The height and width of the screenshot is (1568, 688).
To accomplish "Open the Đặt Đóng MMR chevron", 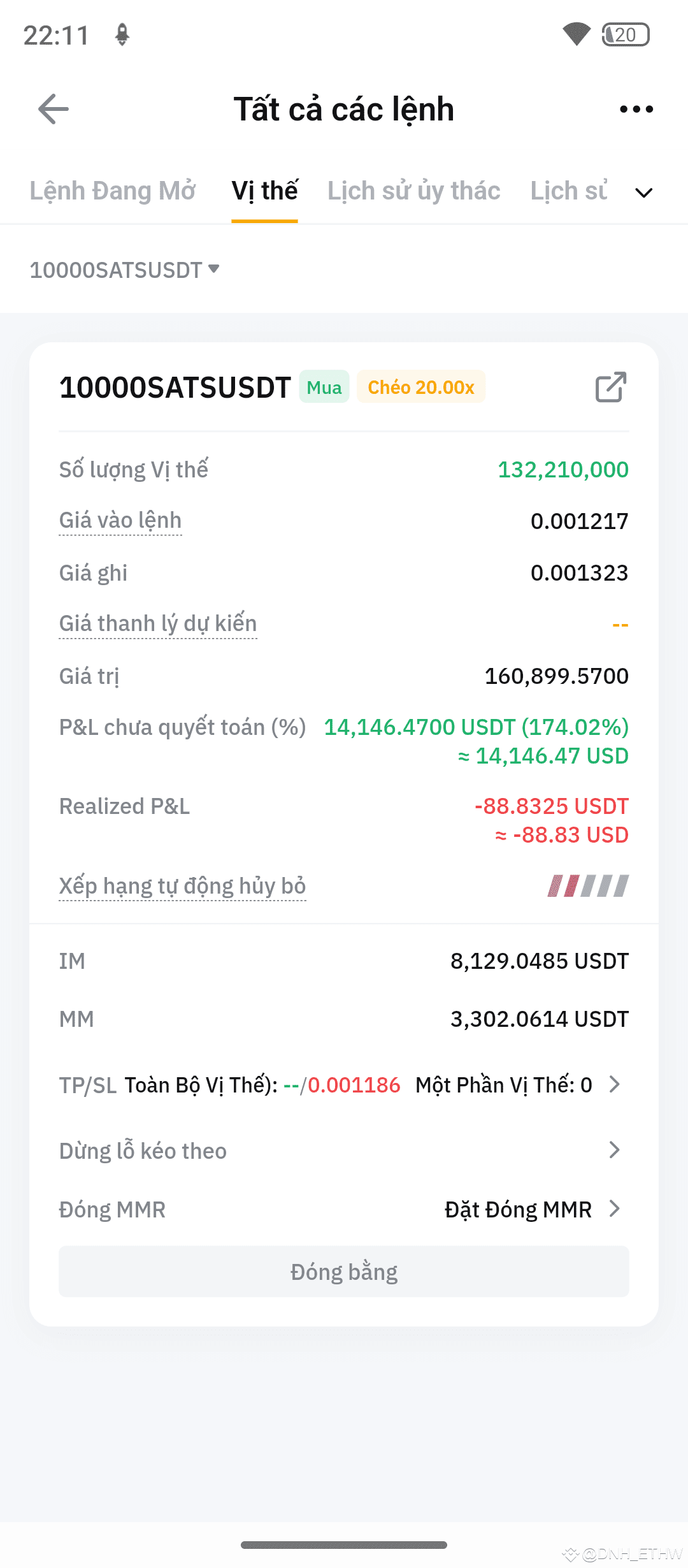I will (614, 1209).
